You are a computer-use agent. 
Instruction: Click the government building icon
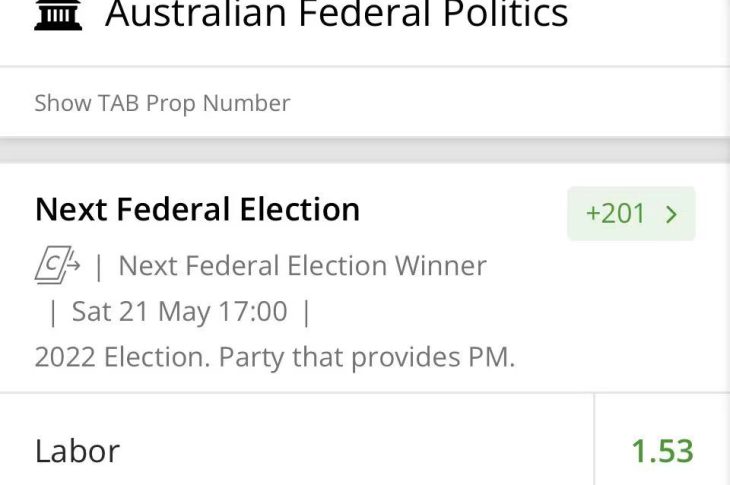pos(58,16)
